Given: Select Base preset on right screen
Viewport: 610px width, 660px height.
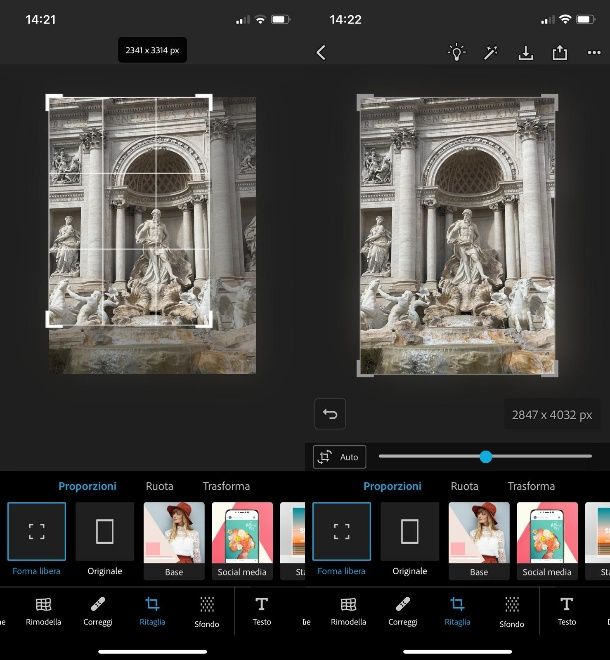Looking at the screenshot, I should tap(479, 540).
